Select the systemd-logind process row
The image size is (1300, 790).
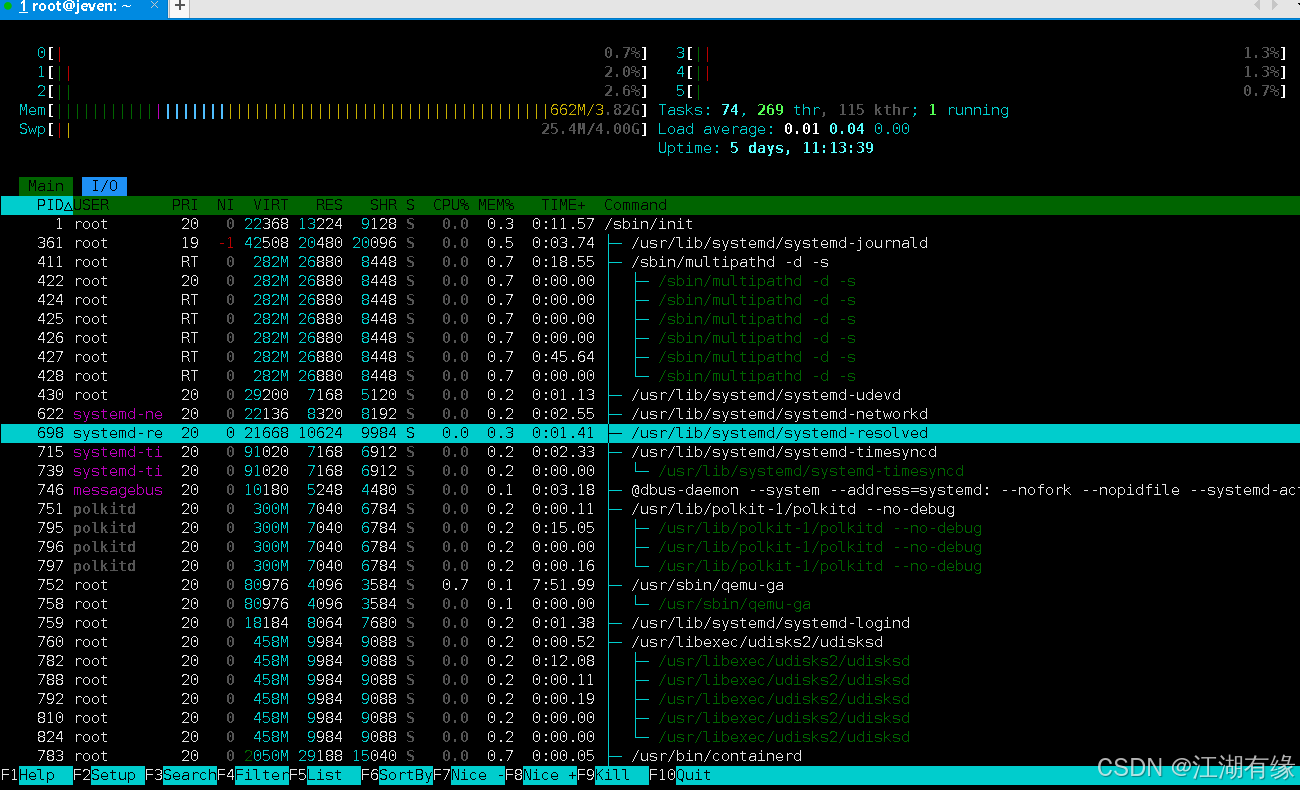pyautogui.click(x=650, y=623)
